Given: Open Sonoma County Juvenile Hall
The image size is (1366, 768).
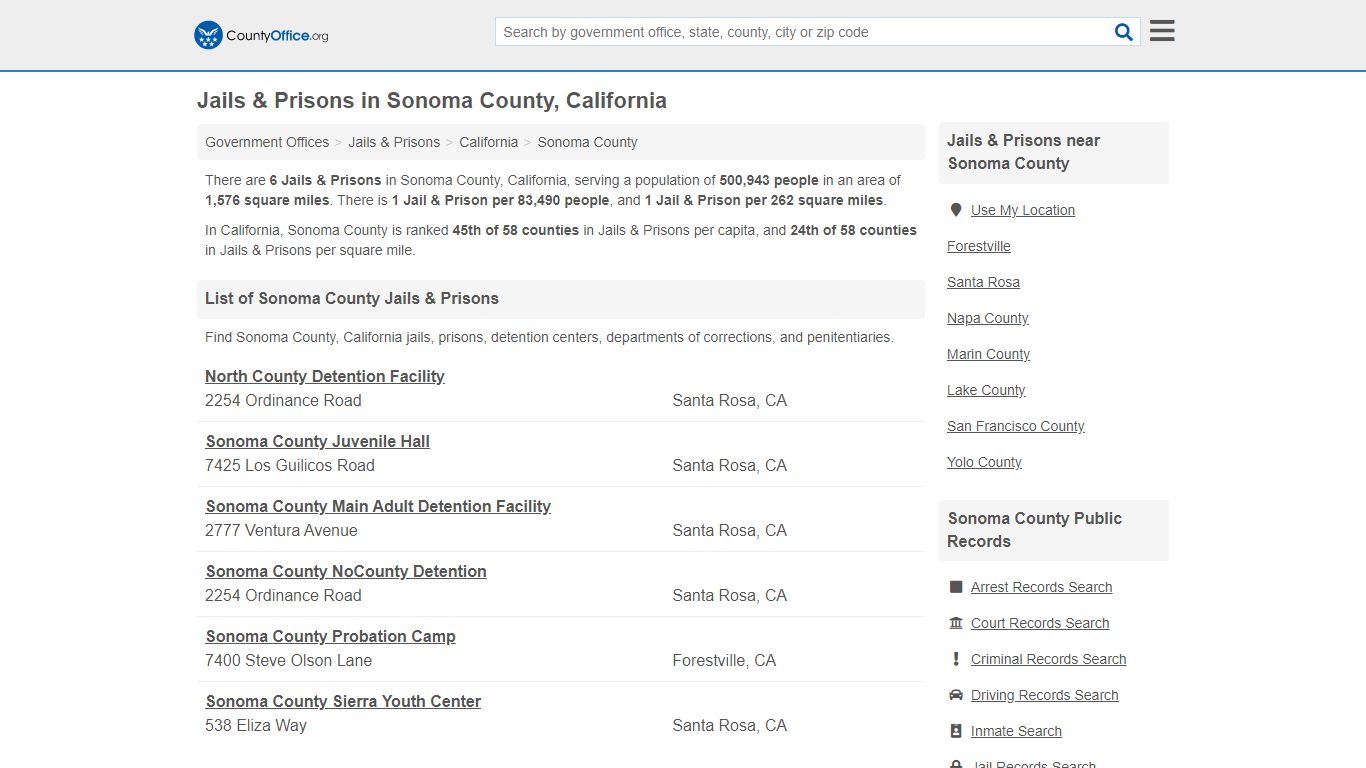Looking at the screenshot, I should point(318,441).
